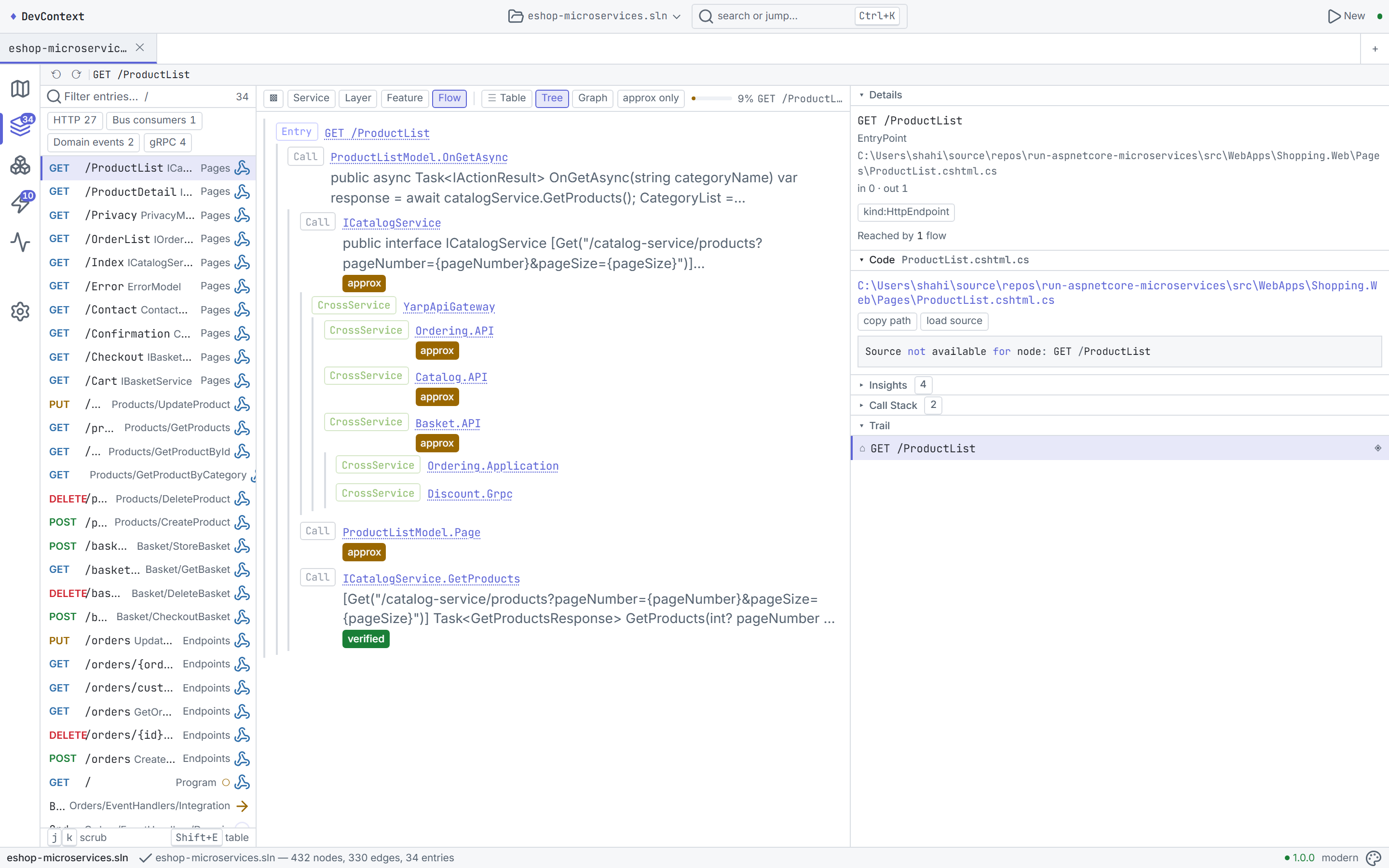This screenshot has height=868, width=1389.
Task: Open the activity pulse sidebar icon
Action: (x=20, y=242)
